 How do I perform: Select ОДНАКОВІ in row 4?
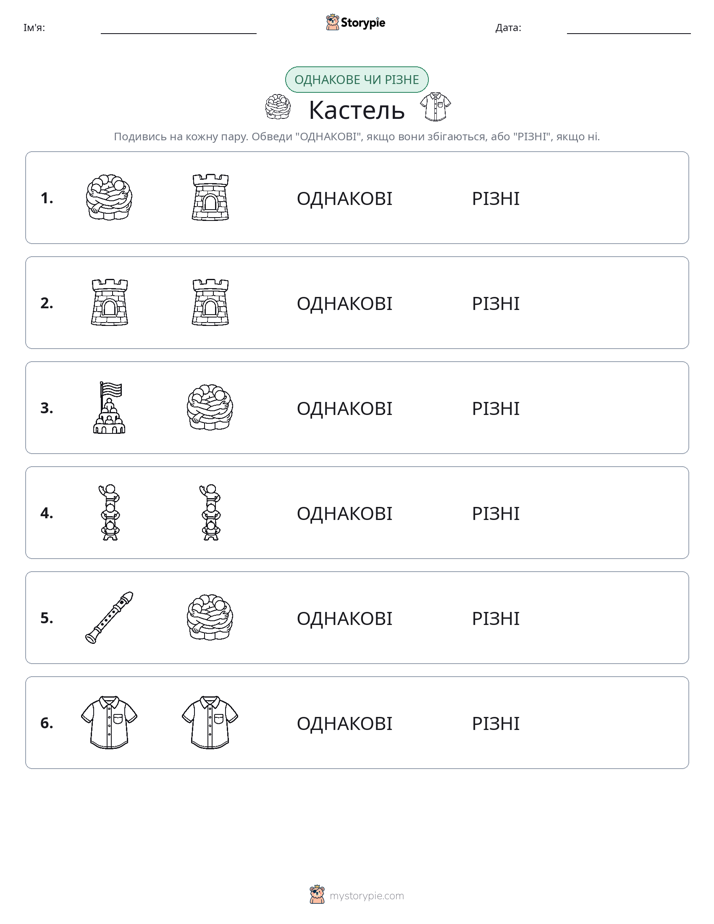click(x=344, y=513)
